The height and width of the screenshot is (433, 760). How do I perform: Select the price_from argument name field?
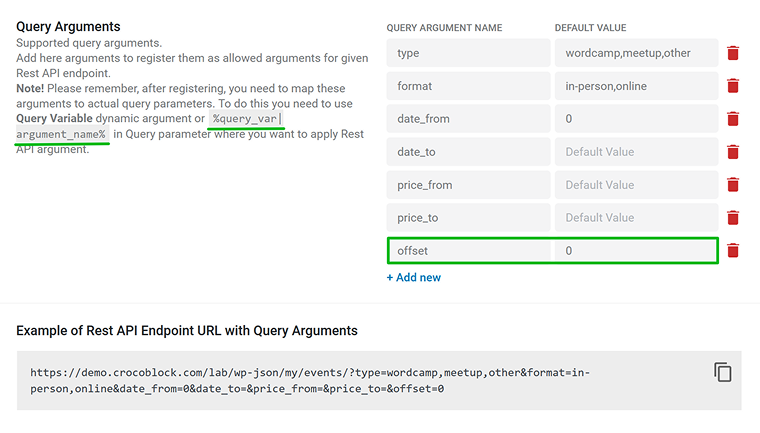468,185
